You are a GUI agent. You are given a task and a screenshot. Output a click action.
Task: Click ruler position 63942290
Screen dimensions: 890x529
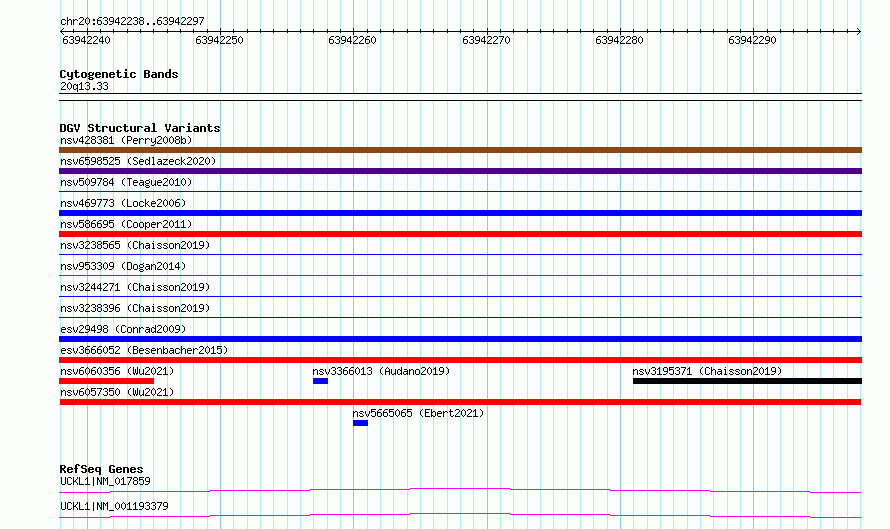coord(752,40)
